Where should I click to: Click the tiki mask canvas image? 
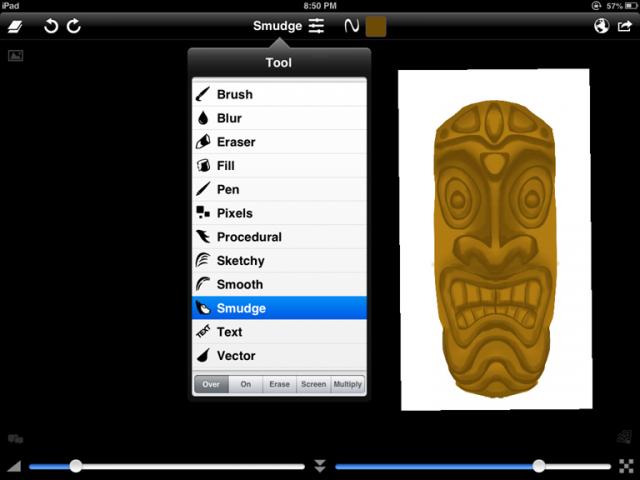click(494, 240)
